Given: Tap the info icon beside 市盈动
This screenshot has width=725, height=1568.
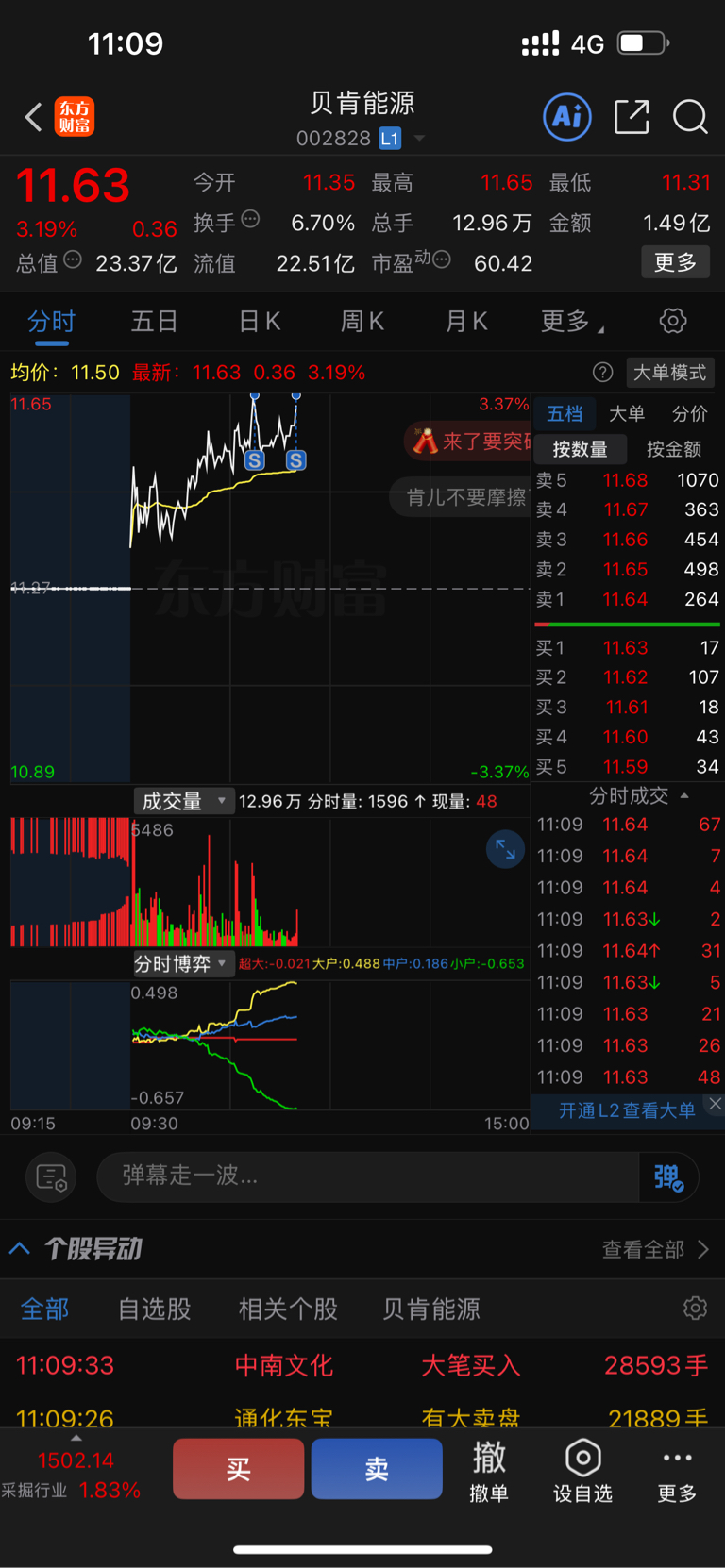Looking at the screenshot, I should point(441,259).
